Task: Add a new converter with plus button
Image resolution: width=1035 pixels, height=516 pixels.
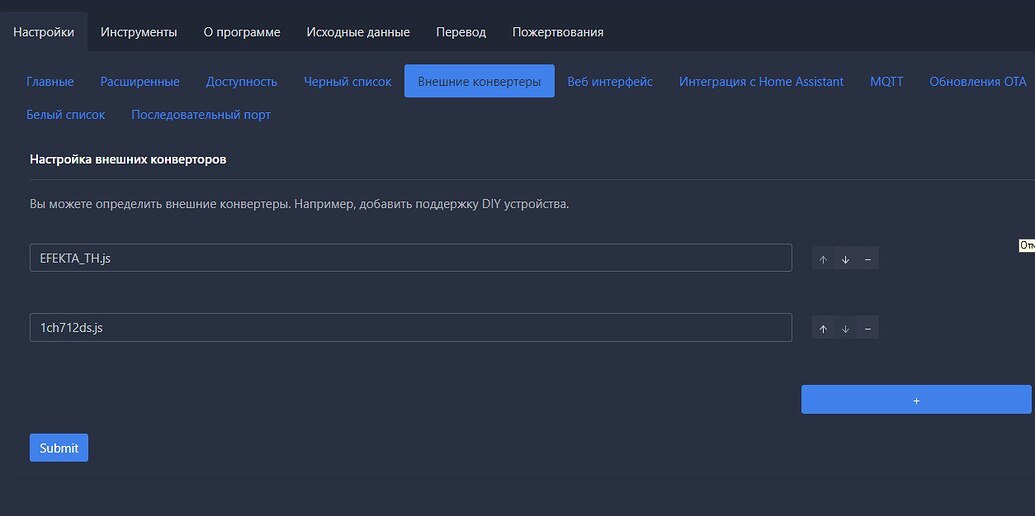Action: click(x=916, y=400)
